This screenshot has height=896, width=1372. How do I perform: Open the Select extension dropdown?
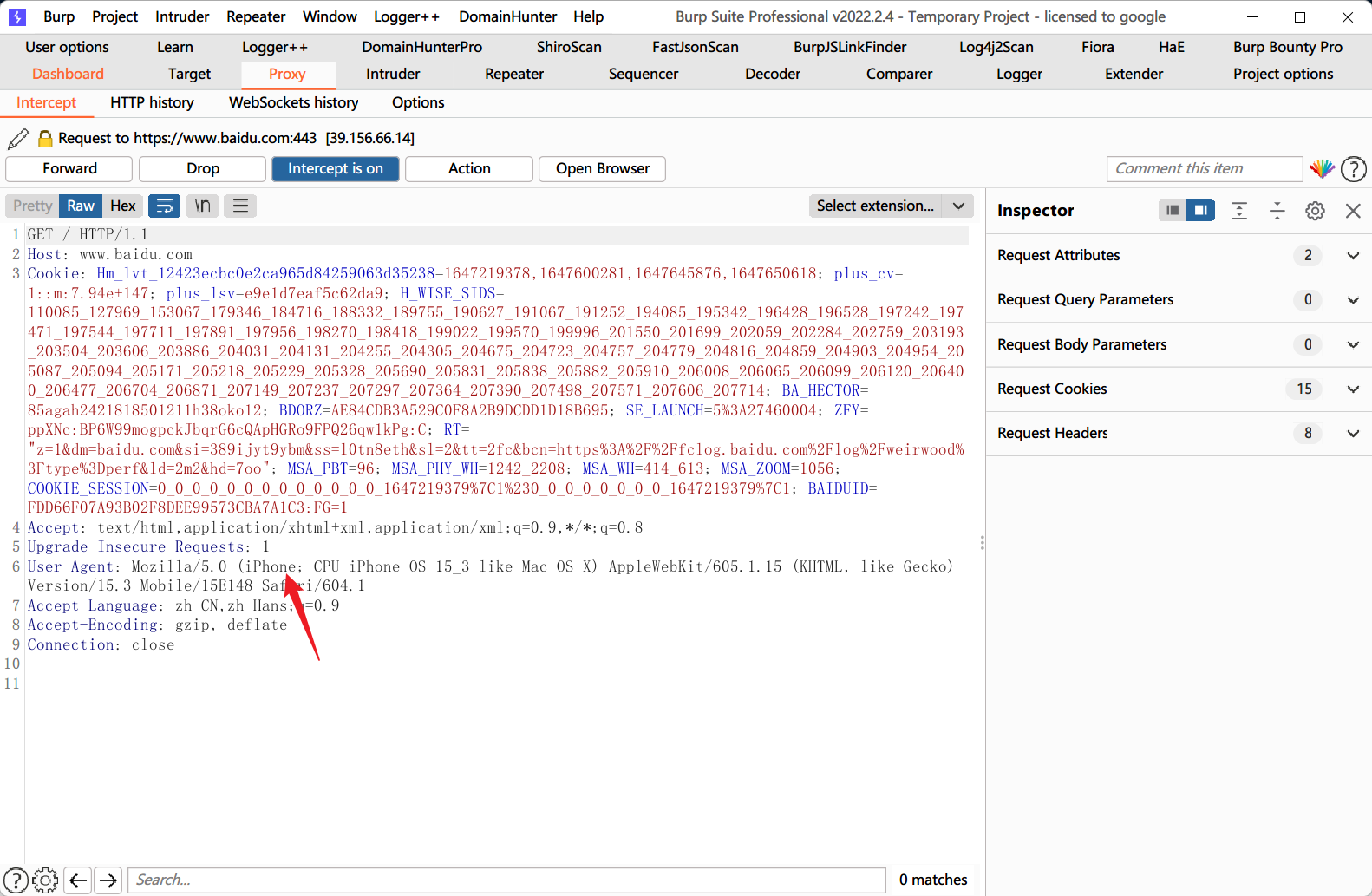[x=891, y=206]
